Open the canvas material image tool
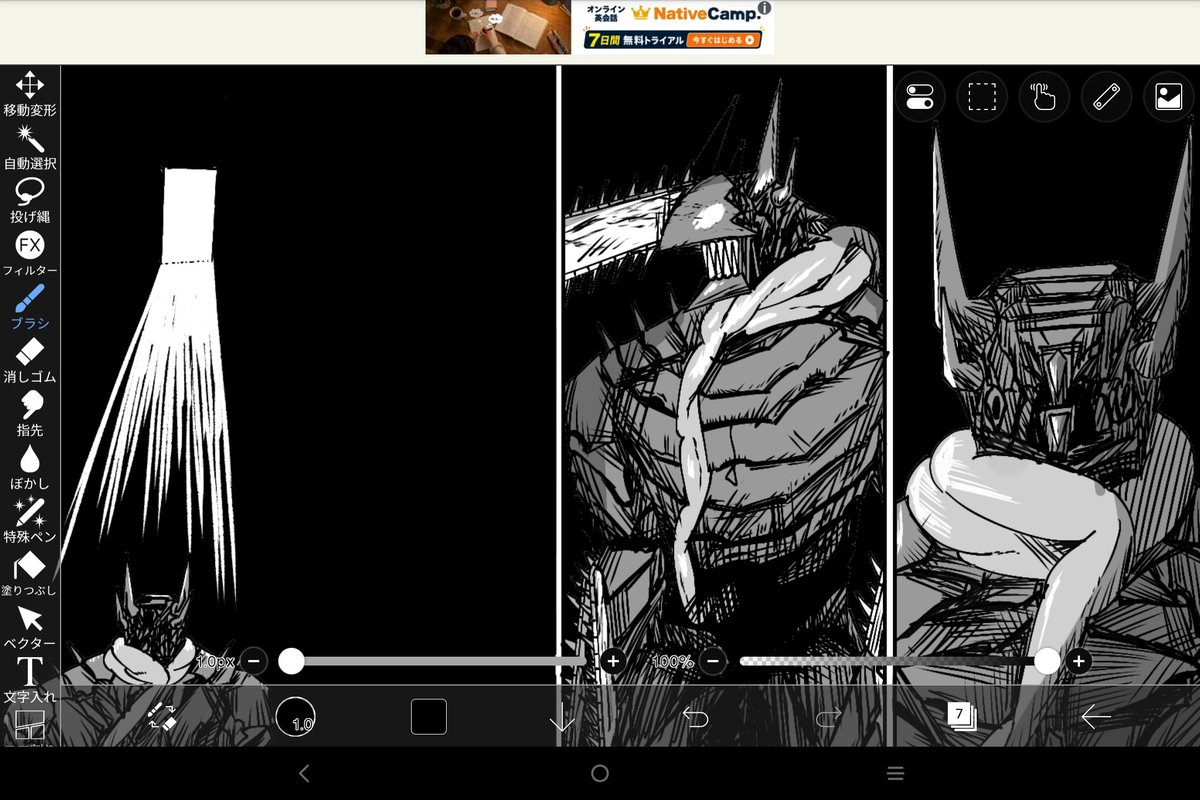Screen dimensions: 1200x800 point(1168,97)
